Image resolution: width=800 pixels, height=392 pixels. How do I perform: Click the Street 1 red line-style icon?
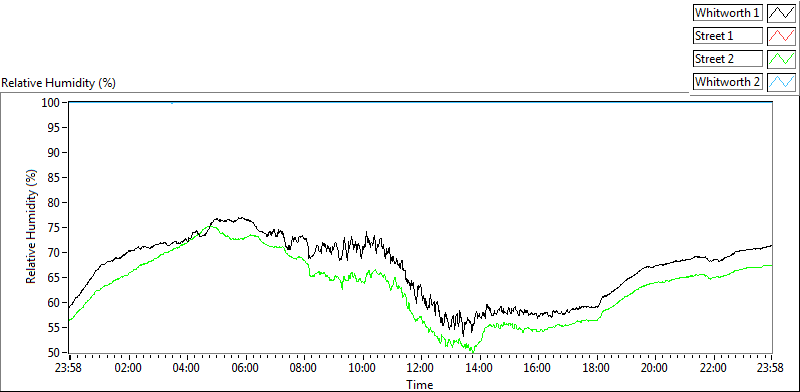click(782, 36)
